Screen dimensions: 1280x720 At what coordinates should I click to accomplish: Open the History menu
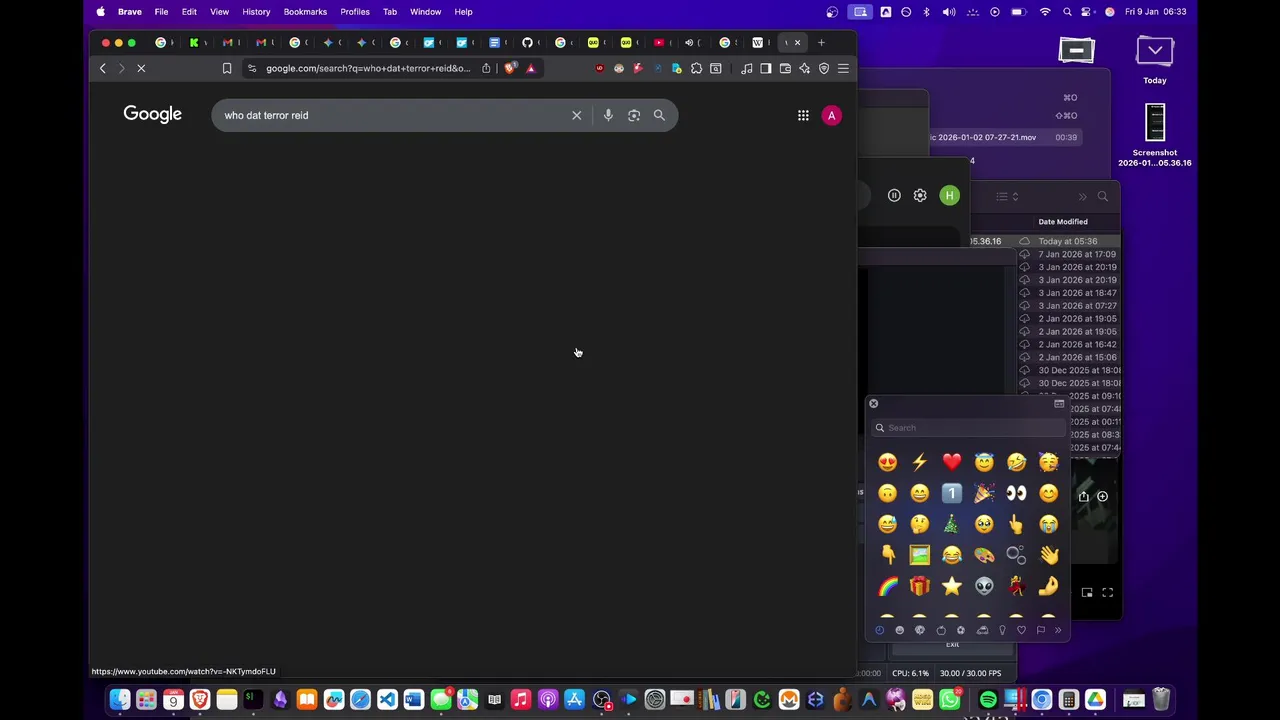pyautogui.click(x=256, y=12)
